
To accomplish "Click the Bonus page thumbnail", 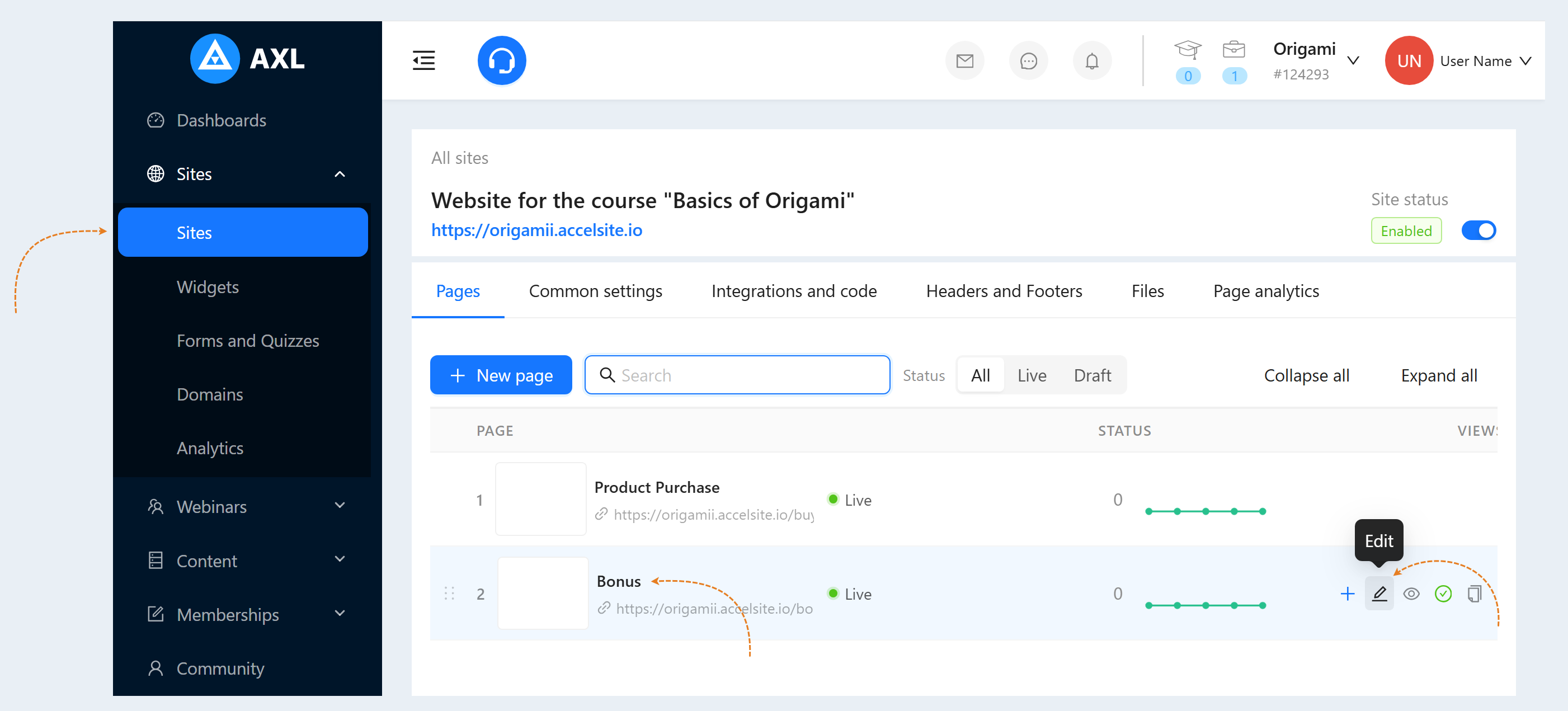I will 543,593.
